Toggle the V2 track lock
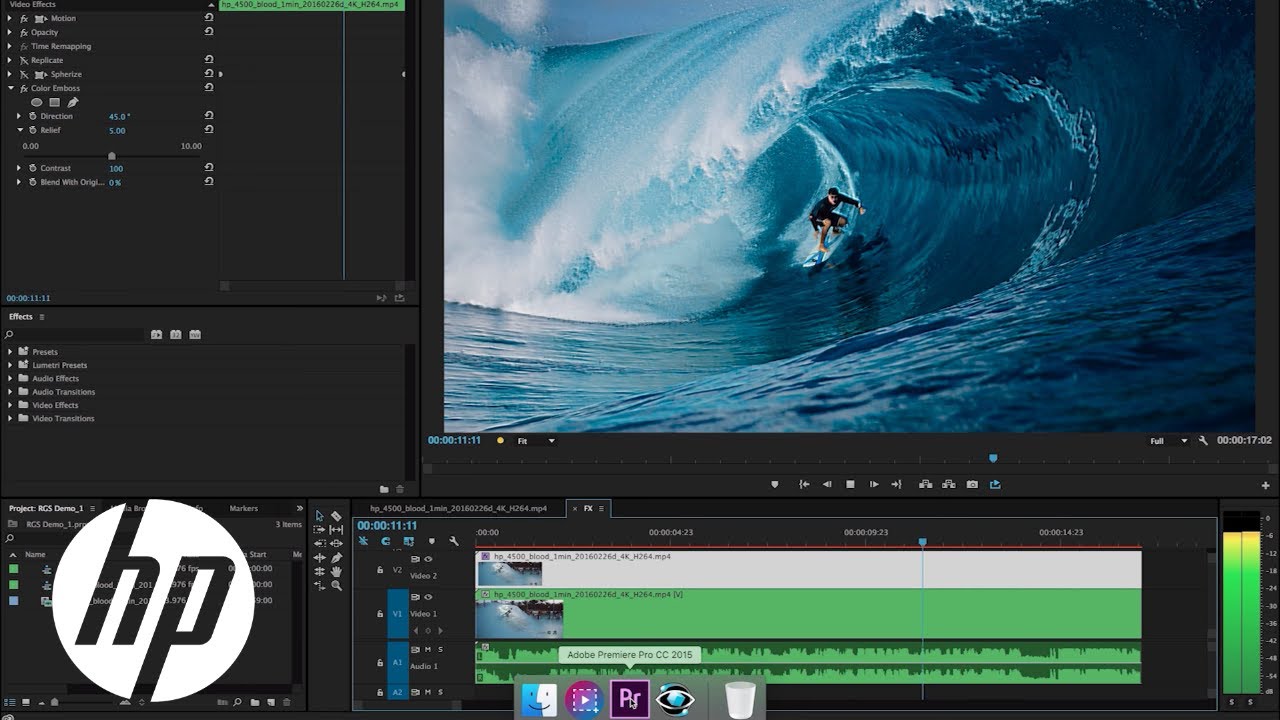 coord(380,570)
